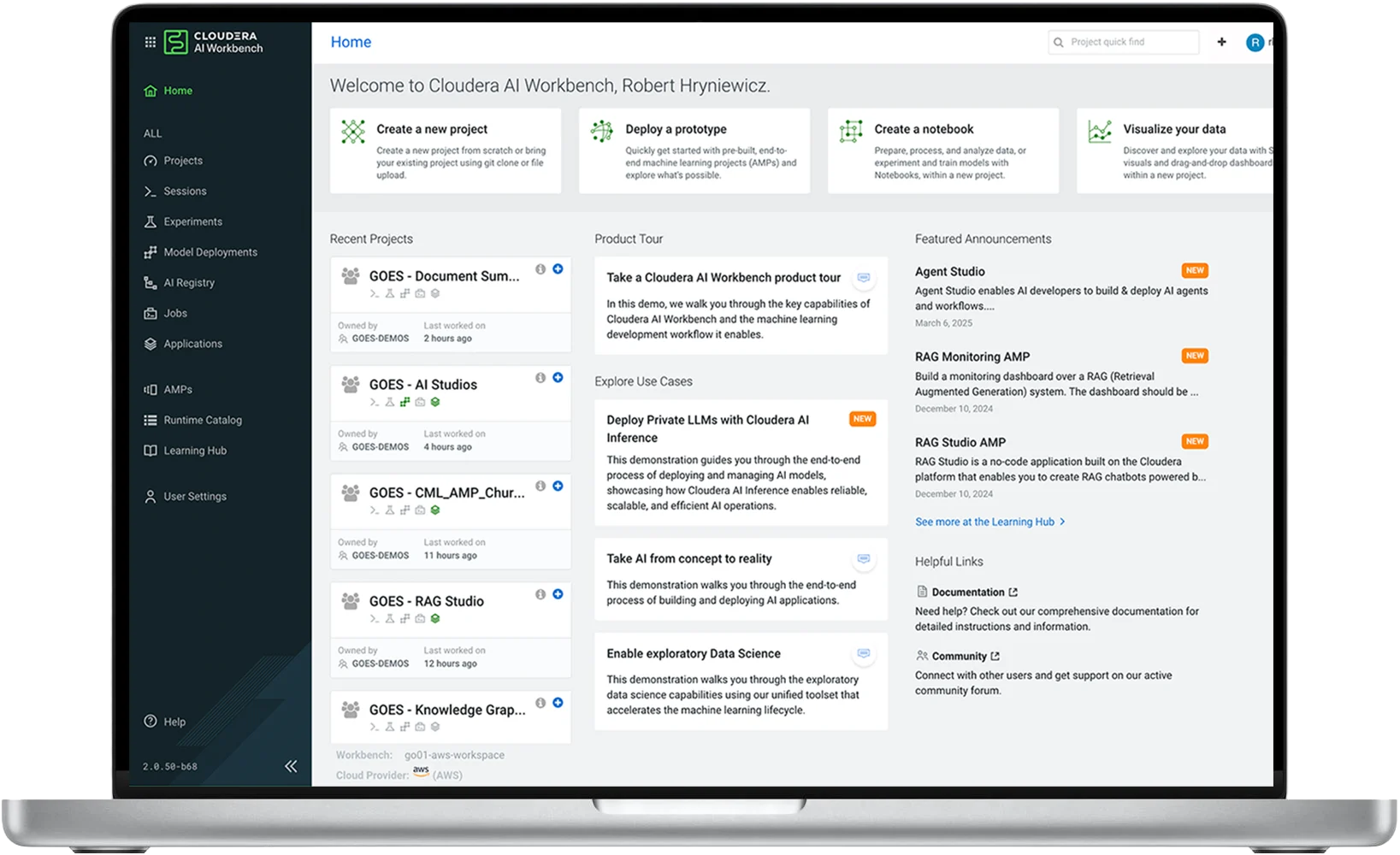The height and width of the screenshot is (855, 1400).
Task: Open the Learning Hub from the sidebar
Action: (x=195, y=450)
